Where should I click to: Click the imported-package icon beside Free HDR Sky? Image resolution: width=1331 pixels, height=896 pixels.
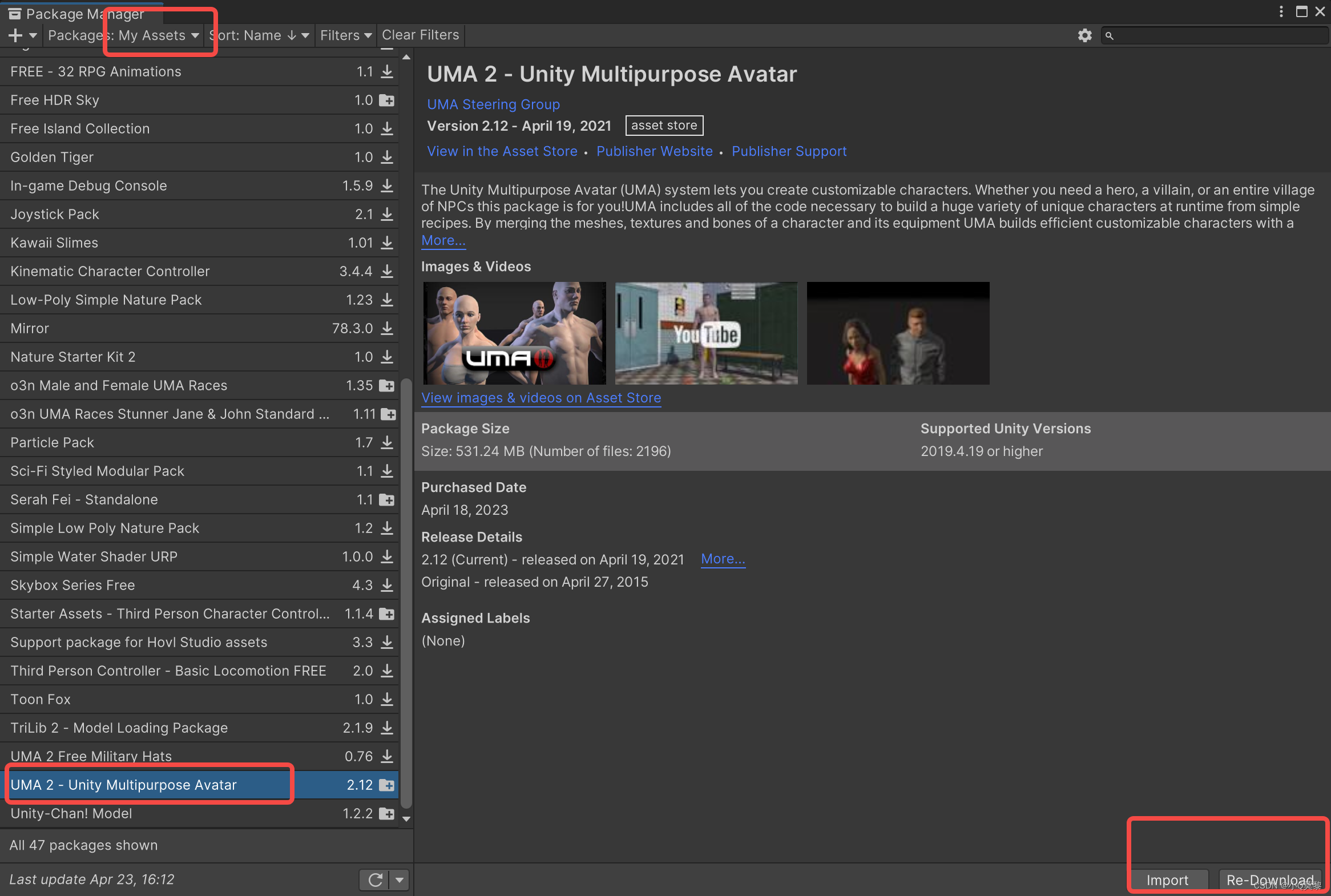click(x=387, y=100)
